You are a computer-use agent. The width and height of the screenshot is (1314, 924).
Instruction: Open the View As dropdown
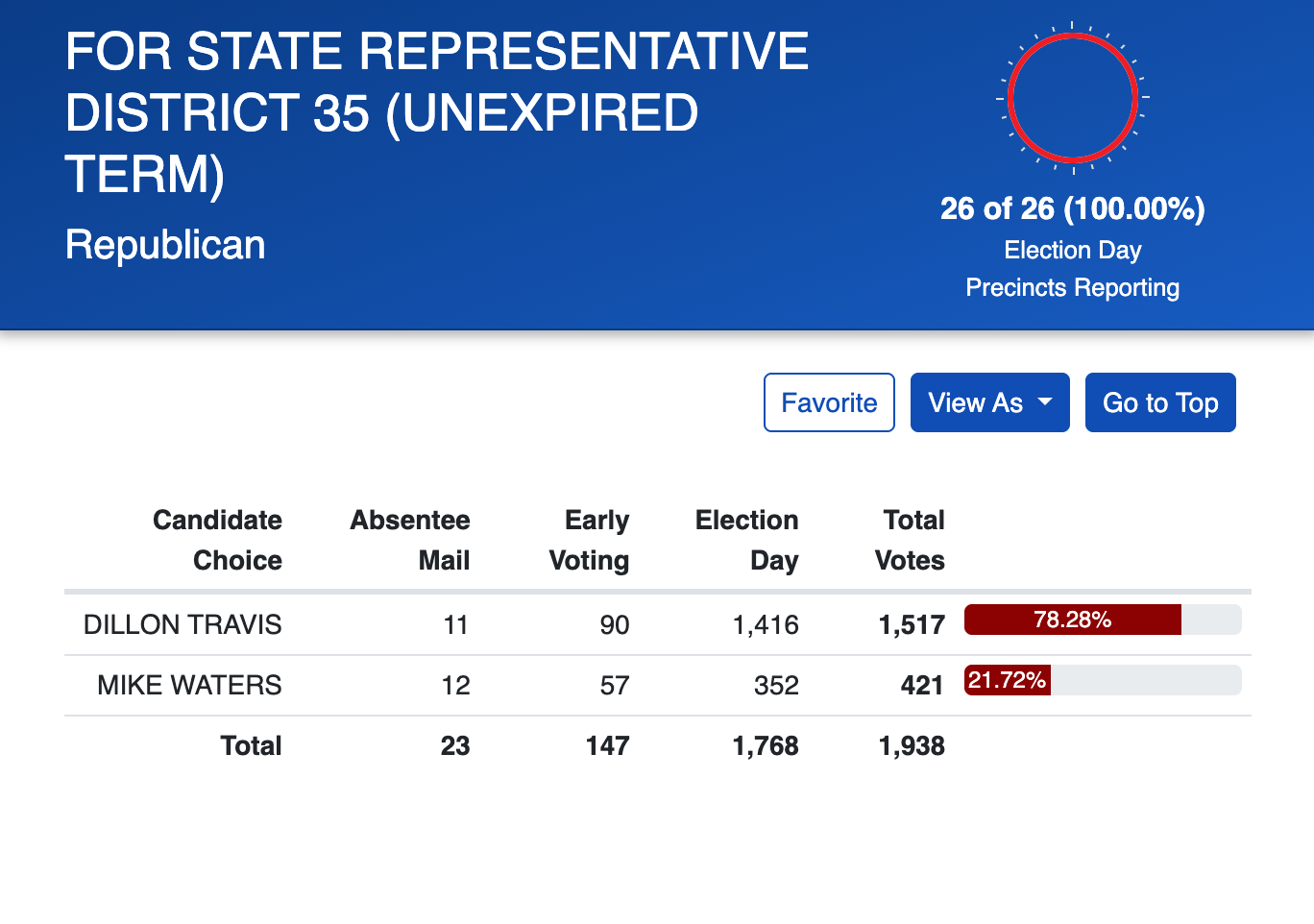click(989, 402)
